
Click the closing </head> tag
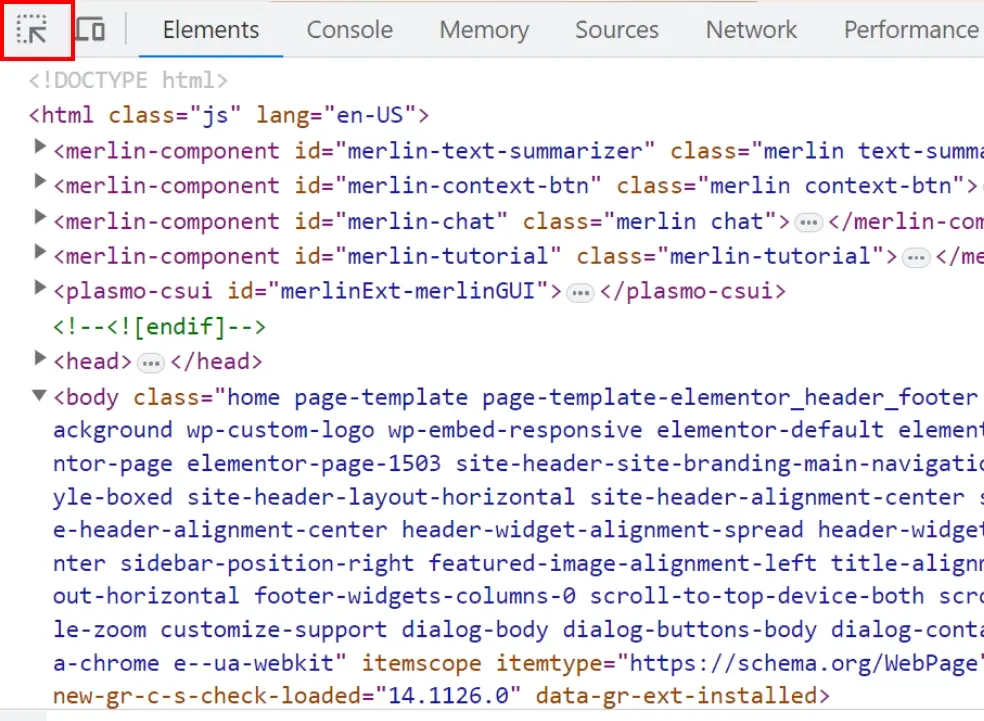pyautogui.click(x=216, y=361)
